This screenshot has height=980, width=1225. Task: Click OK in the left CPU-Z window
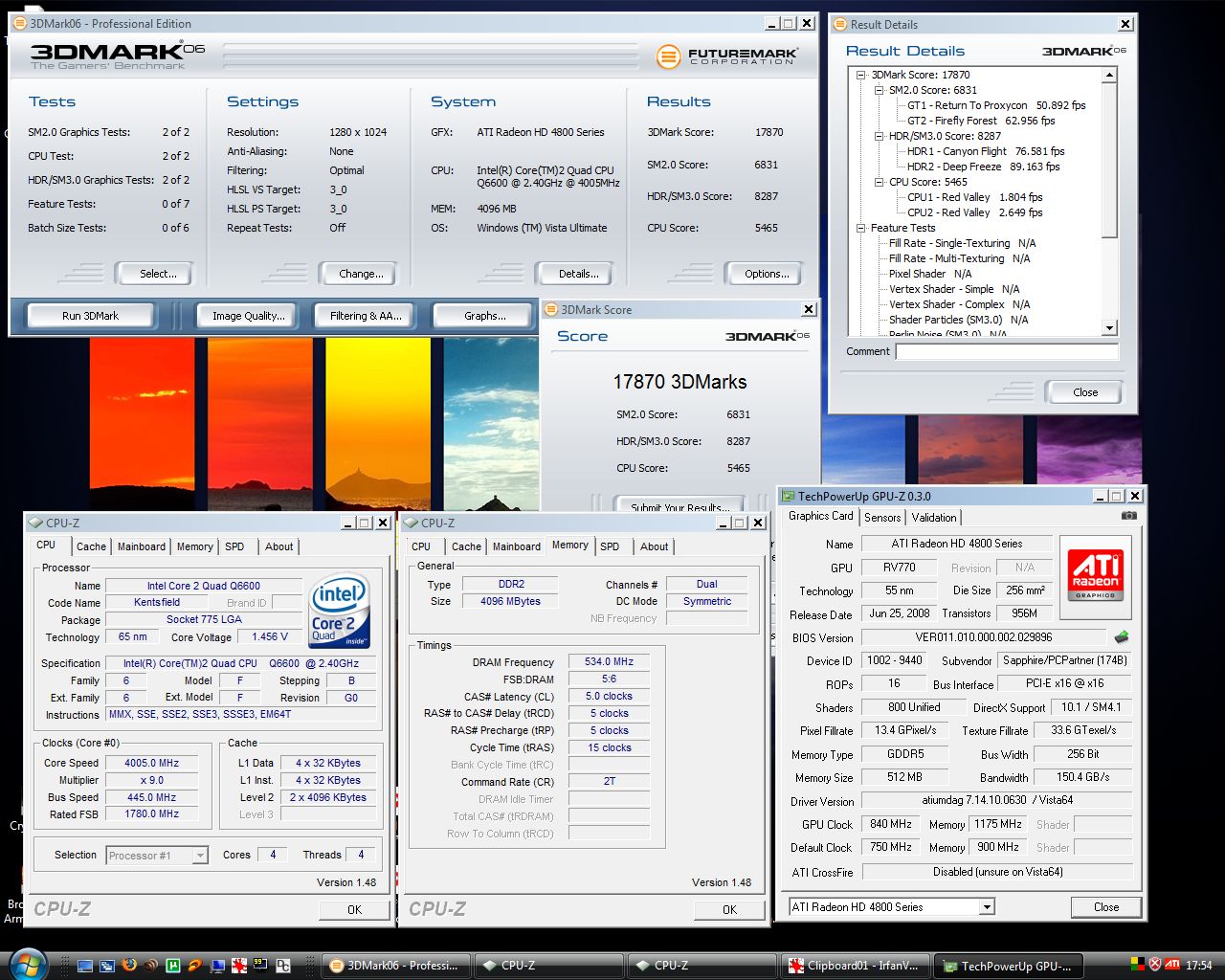click(354, 909)
